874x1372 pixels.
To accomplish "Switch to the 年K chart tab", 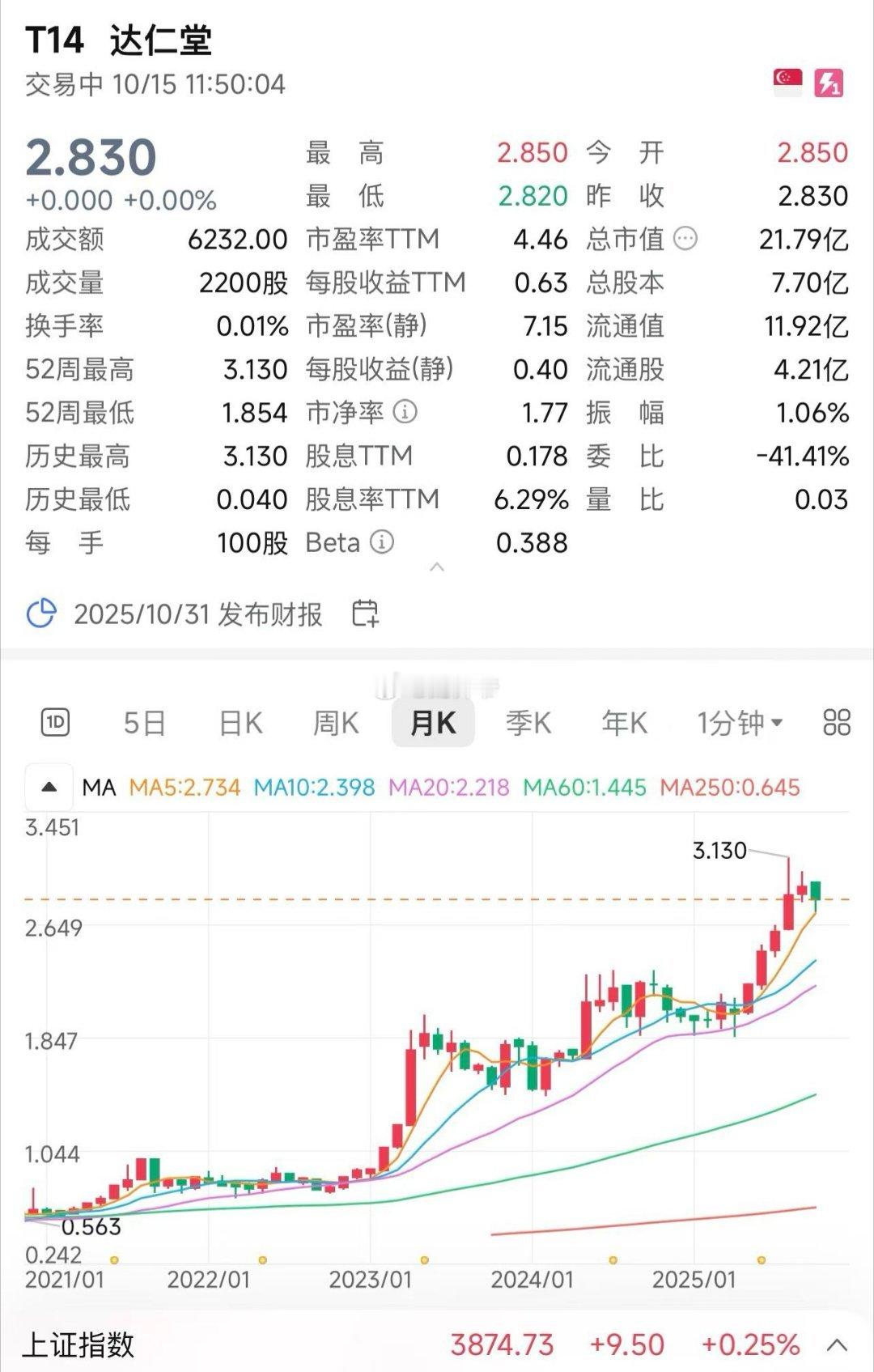I will point(624,722).
